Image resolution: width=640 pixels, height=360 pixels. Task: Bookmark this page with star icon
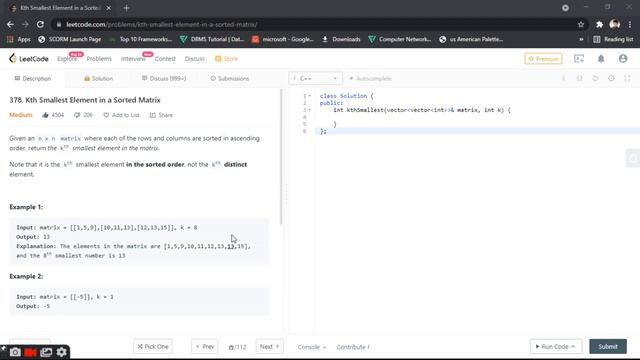tap(581, 24)
